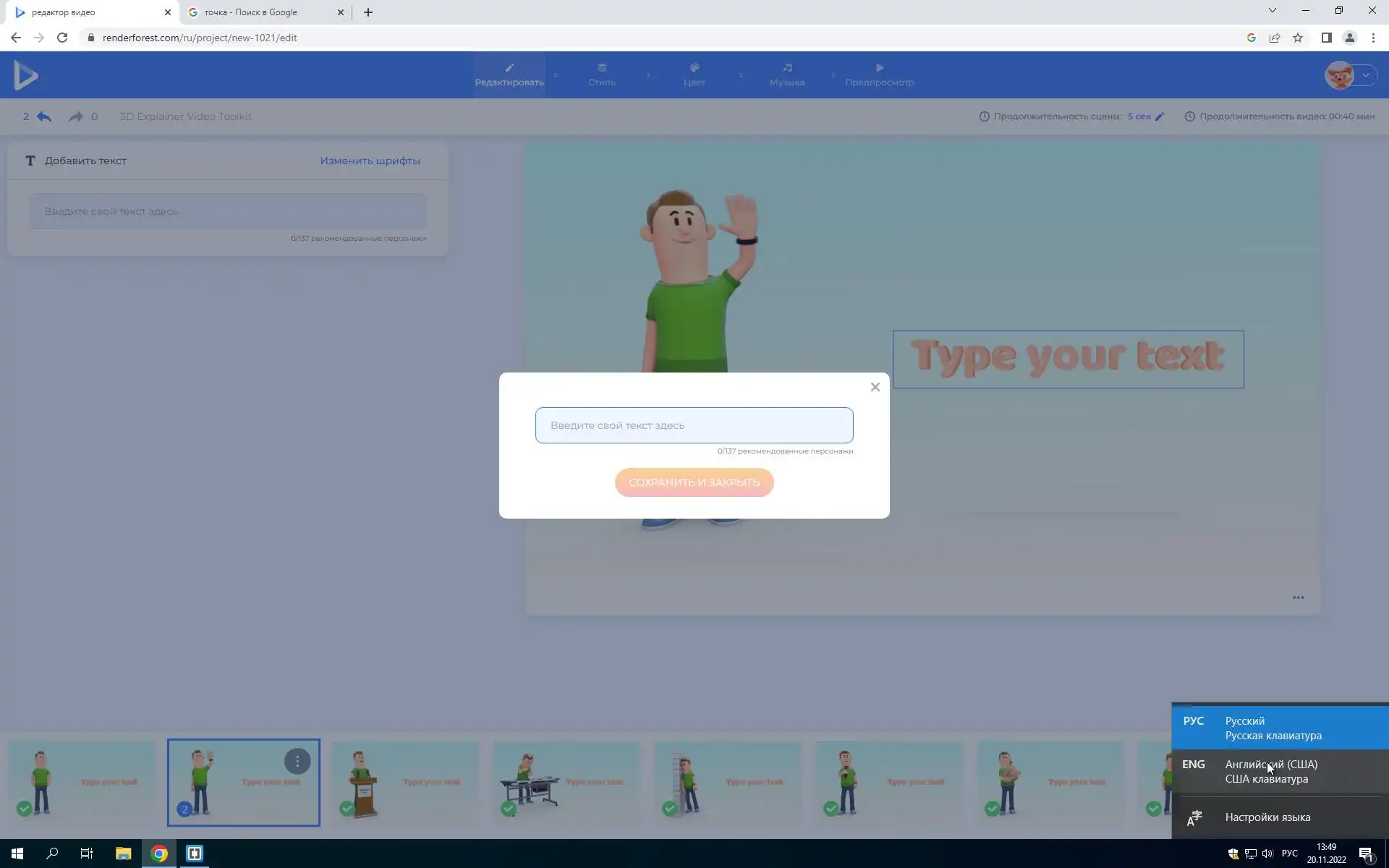Expand the user avatar dropdown
1389x868 pixels.
tap(1365, 75)
